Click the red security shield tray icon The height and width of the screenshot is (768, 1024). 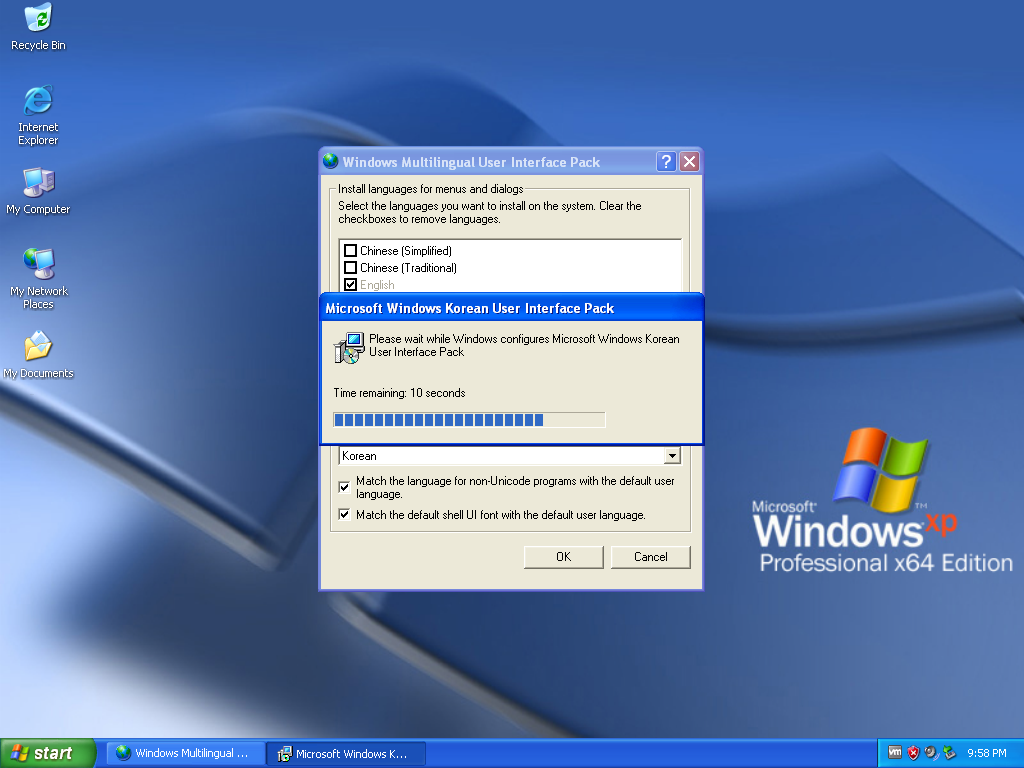tap(913, 753)
